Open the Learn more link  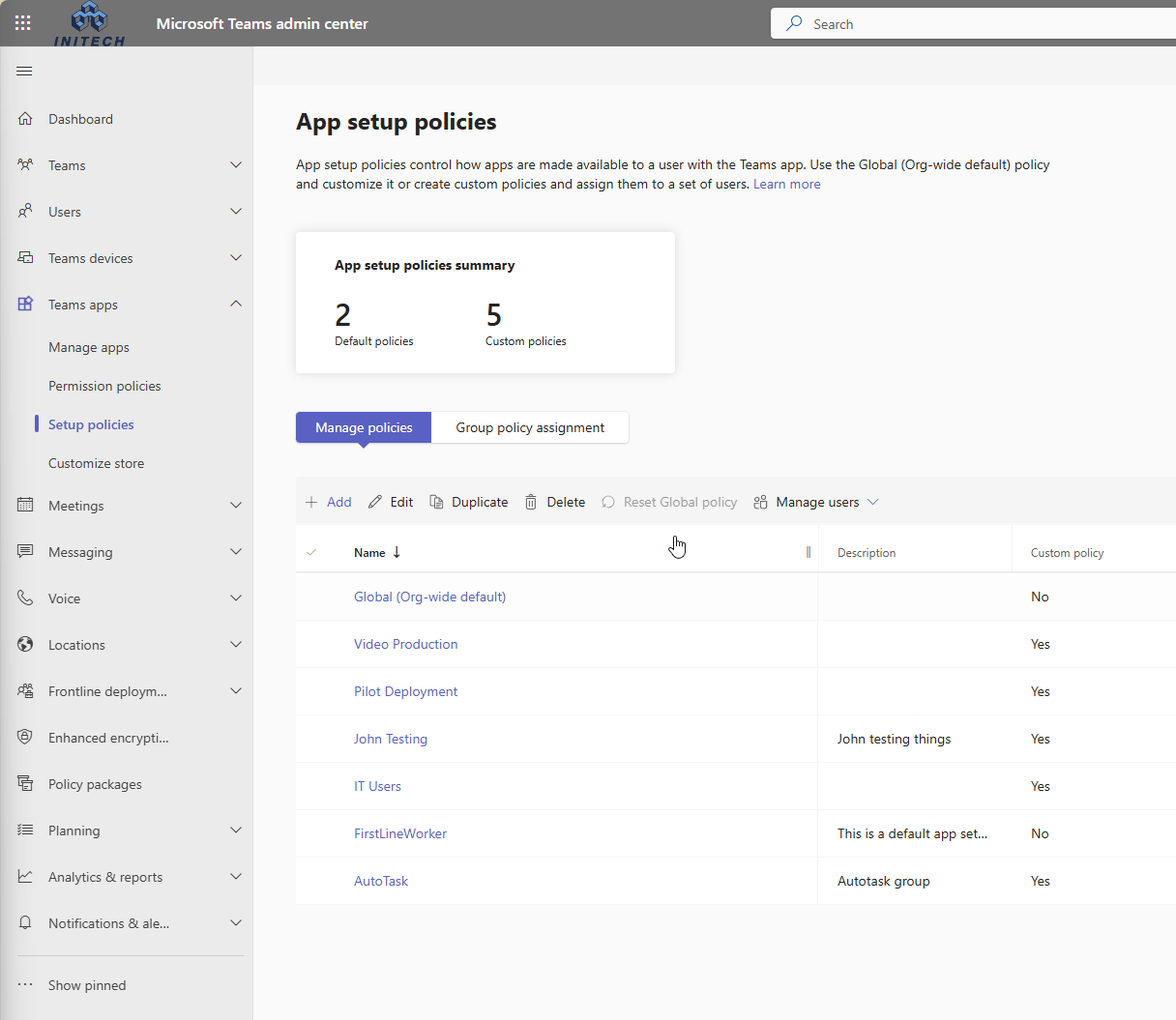(787, 184)
